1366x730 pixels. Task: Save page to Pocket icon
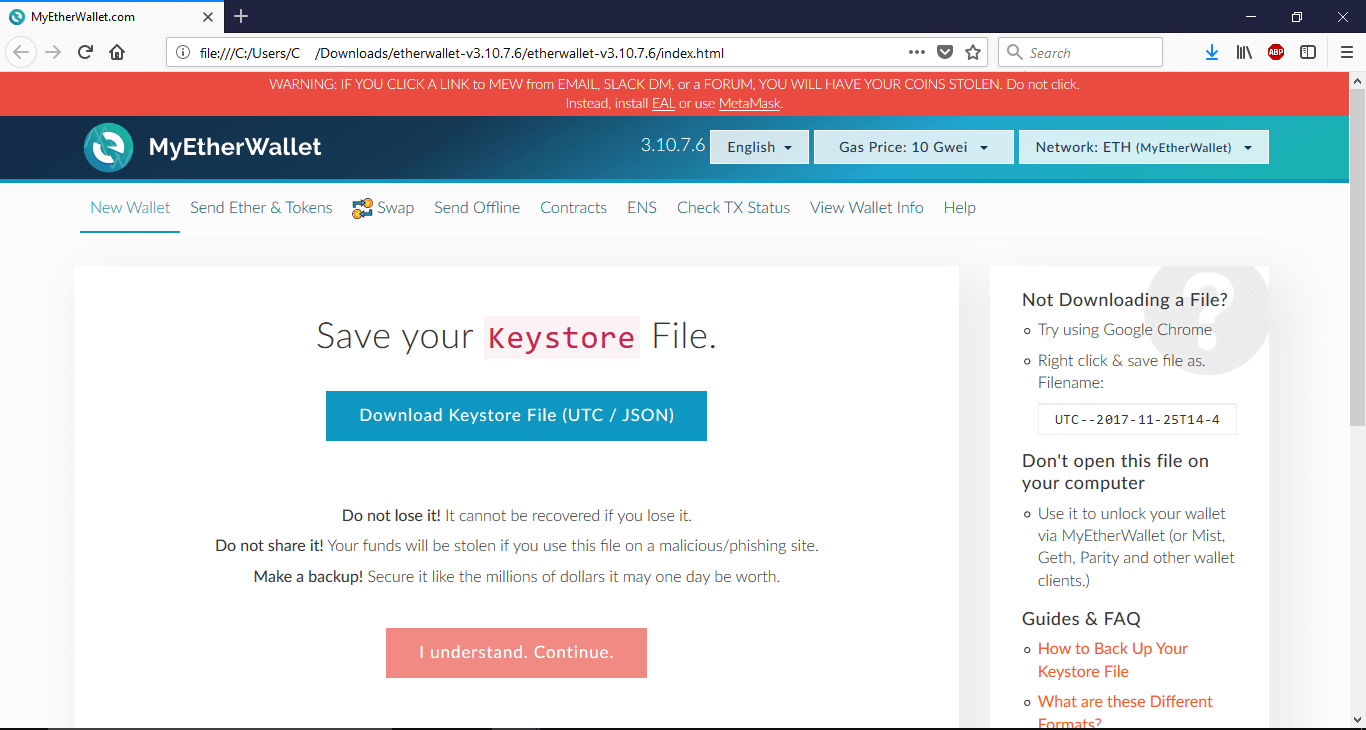(945, 53)
